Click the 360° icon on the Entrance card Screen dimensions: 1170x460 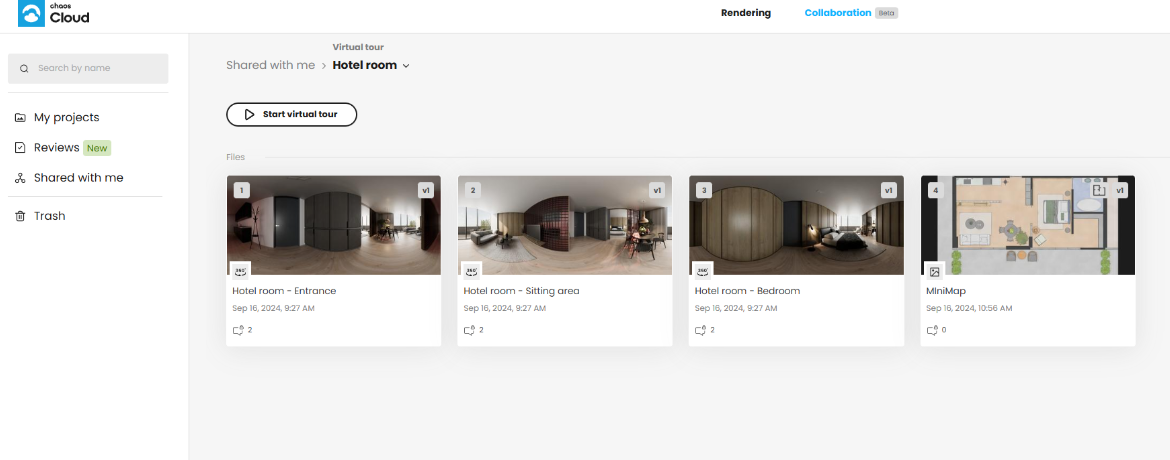(x=240, y=270)
